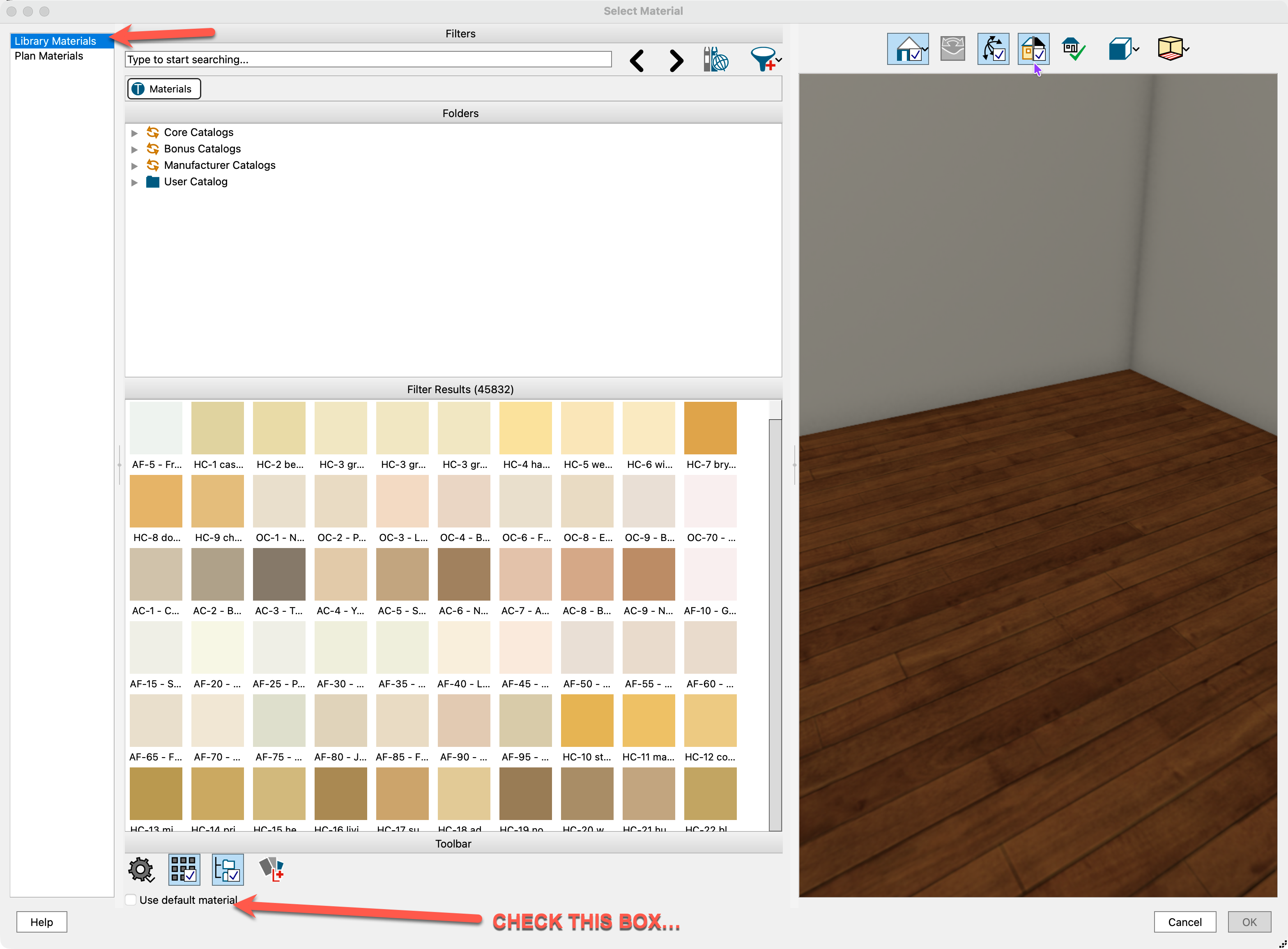Expand the Core Catalogs folder

tap(134, 133)
